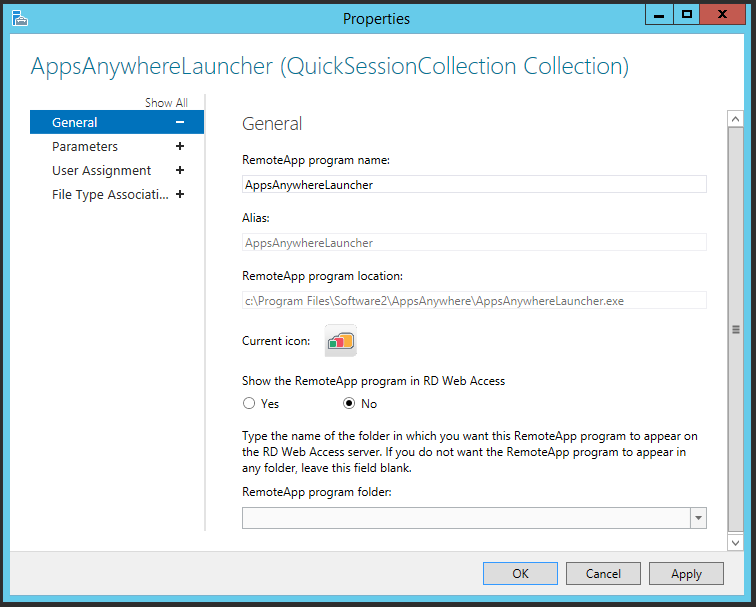756x607 pixels.
Task: Apply changes with the Apply button
Action: pos(686,573)
